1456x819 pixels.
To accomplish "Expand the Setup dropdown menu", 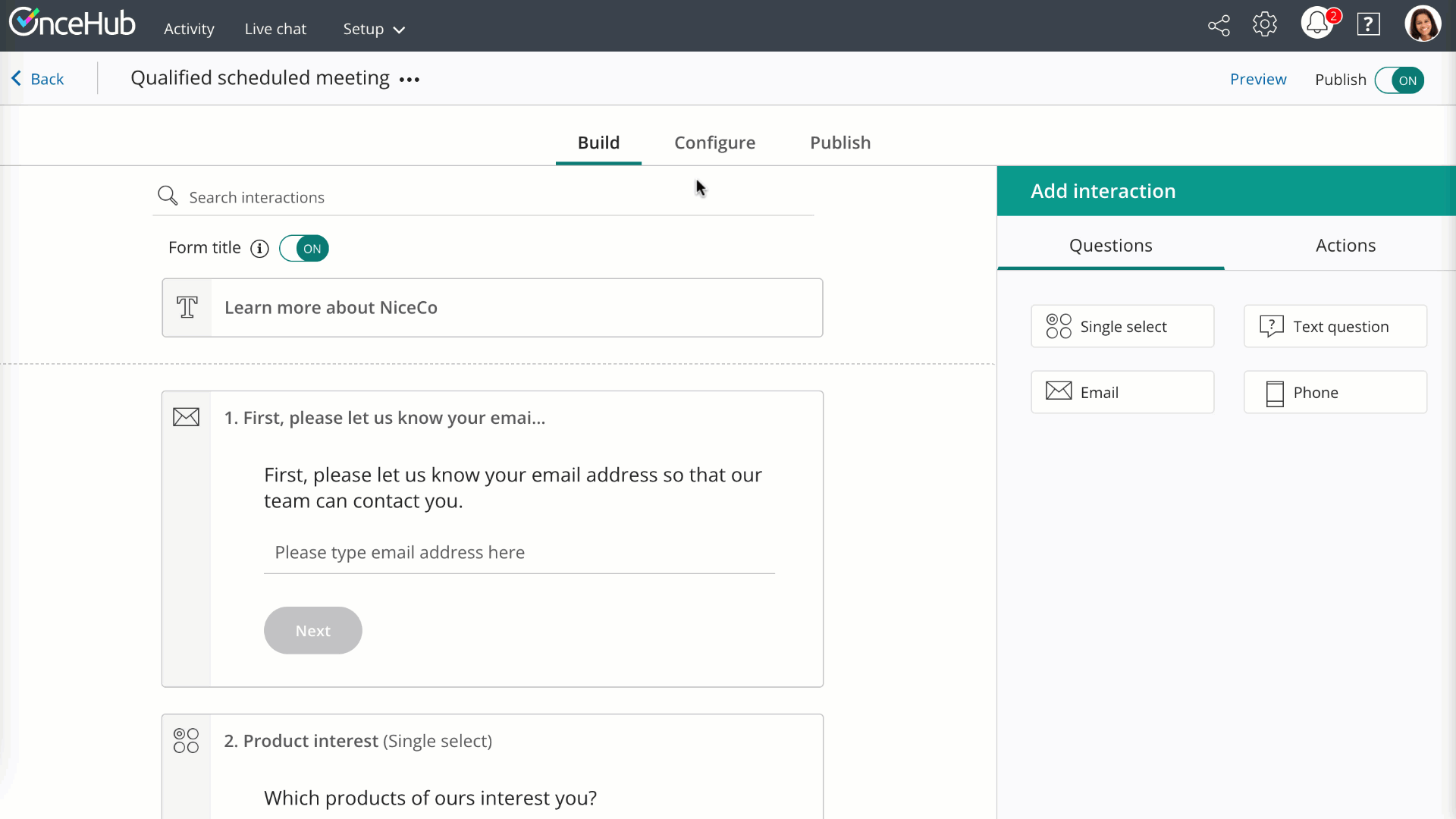I will click(374, 30).
